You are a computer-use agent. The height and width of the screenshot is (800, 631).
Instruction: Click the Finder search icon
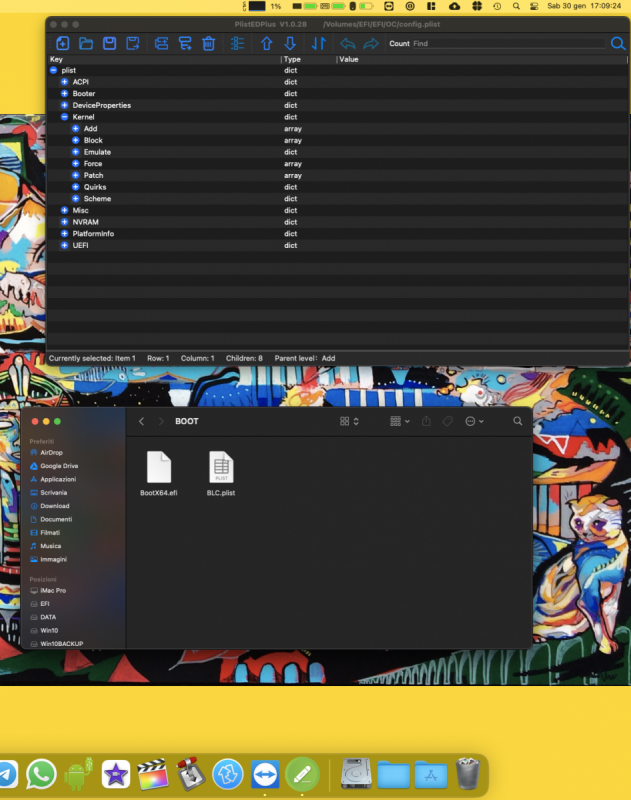point(517,421)
